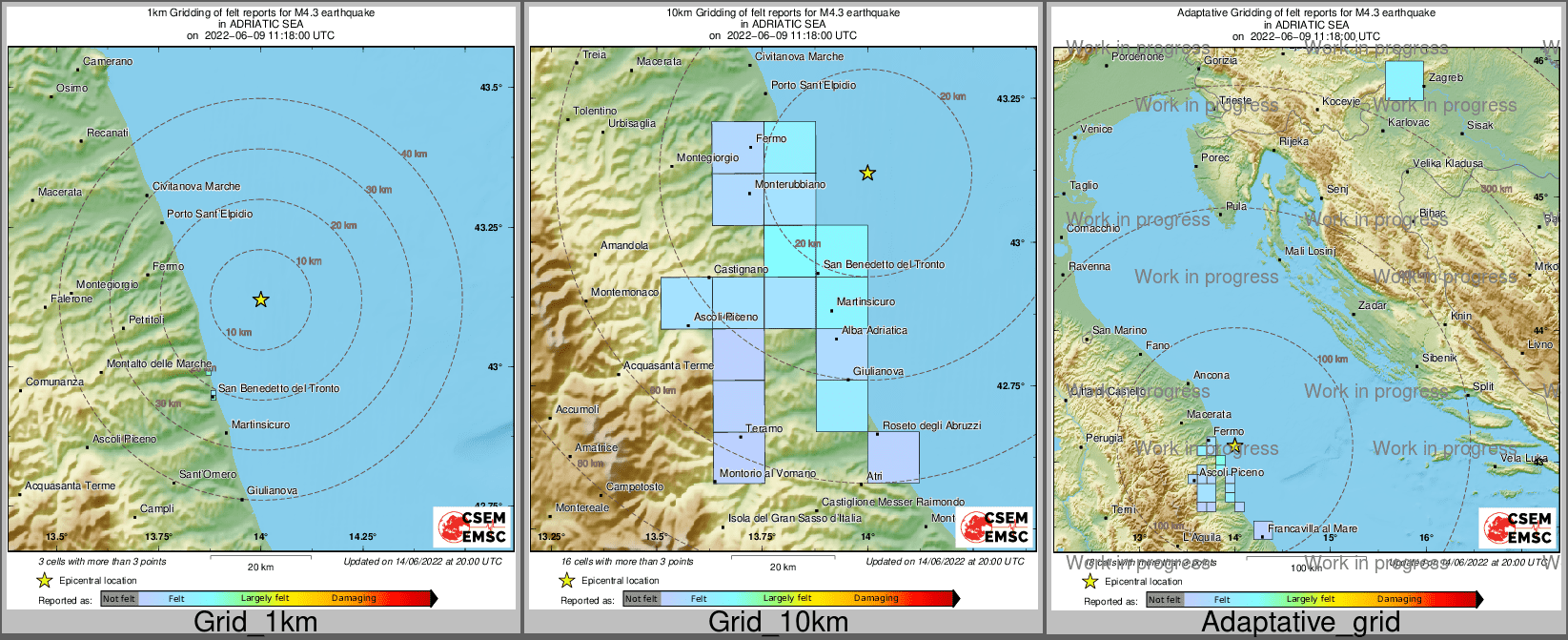Screen dimensions: 1568x640
Task: Click the Perugia label on Adaptative map
Action: point(1104,438)
